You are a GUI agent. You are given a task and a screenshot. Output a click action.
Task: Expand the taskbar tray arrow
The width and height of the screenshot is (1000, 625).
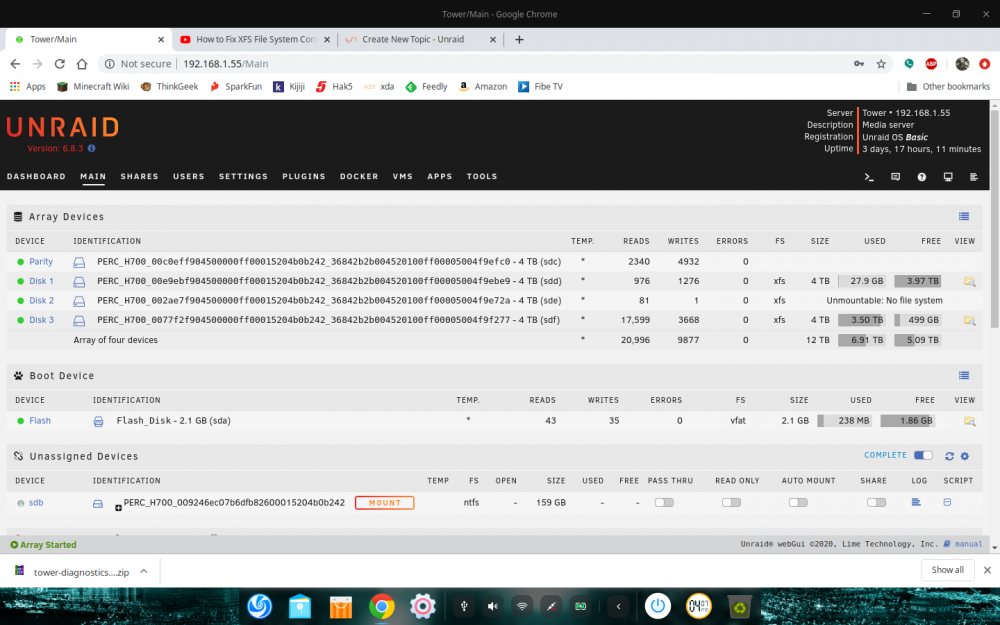(618, 607)
